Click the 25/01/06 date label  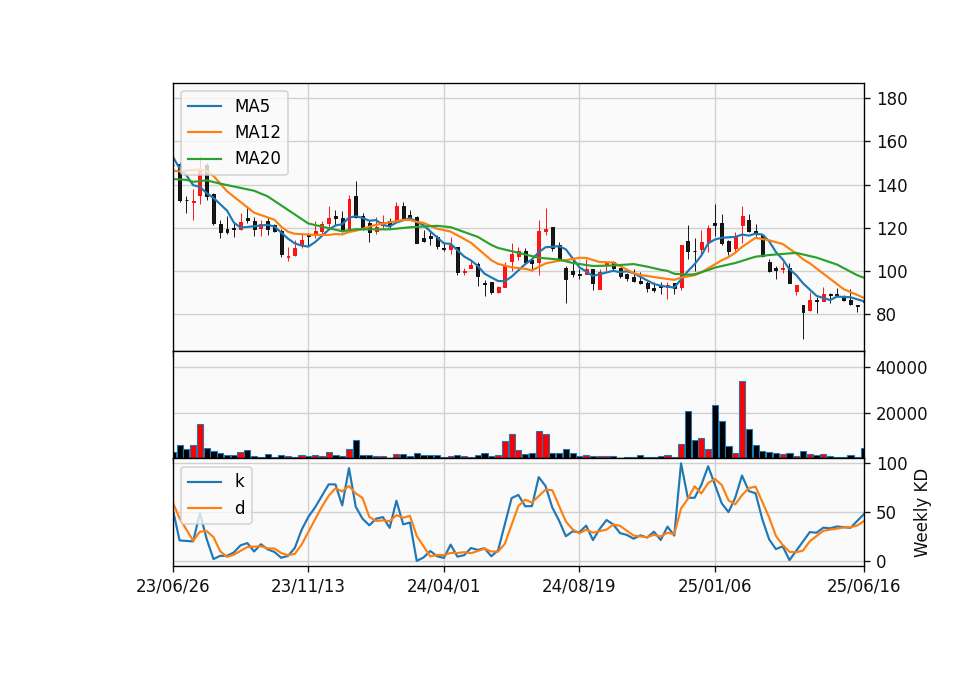coord(714,586)
